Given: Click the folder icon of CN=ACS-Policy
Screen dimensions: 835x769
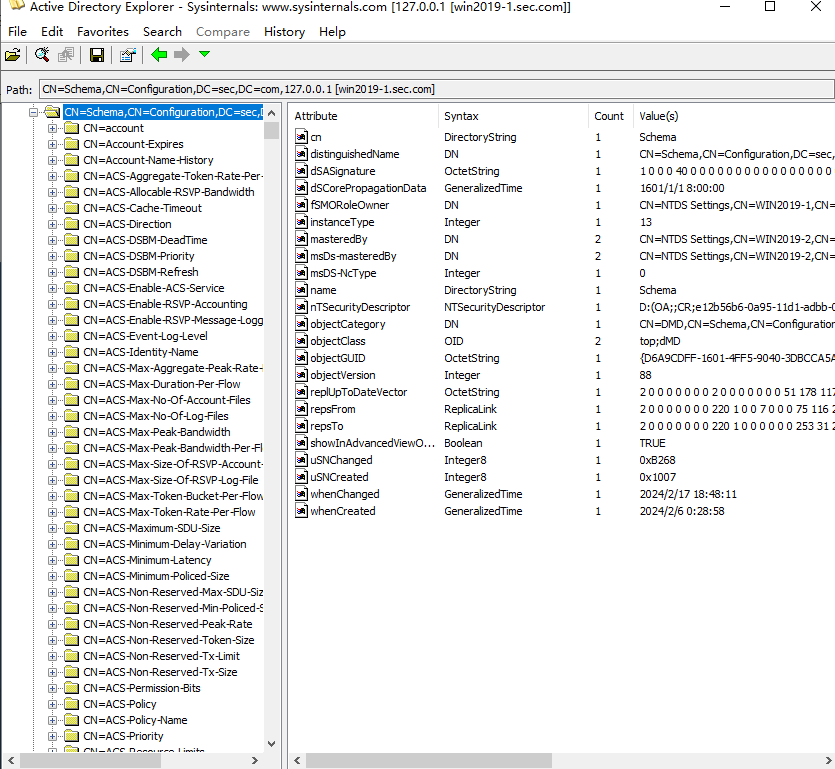Looking at the screenshot, I should [71, 704].
